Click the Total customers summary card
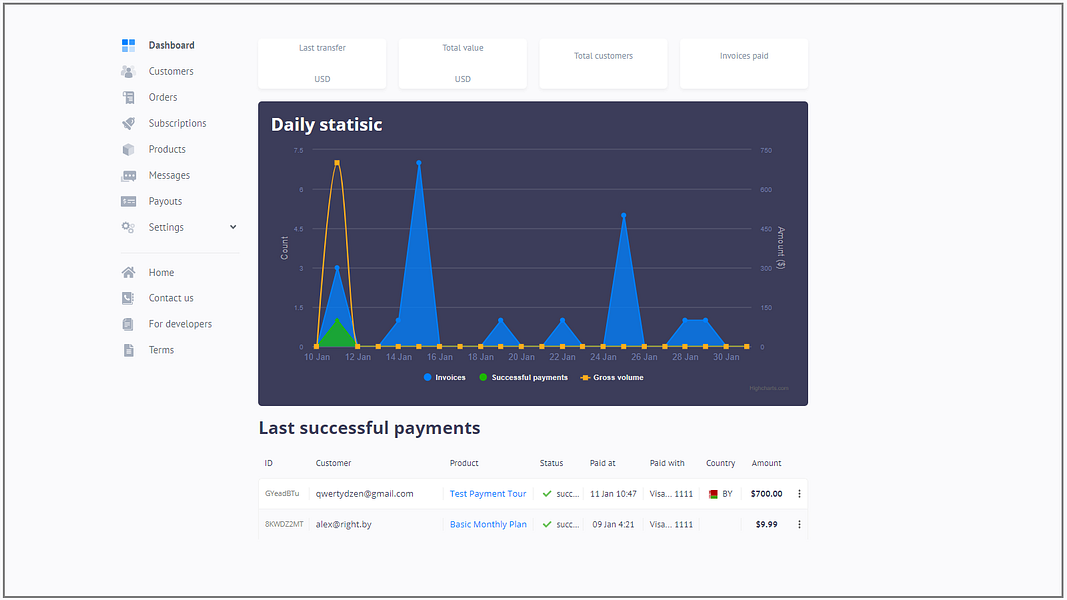The image size is (1067, 600). tap(603, 62)
